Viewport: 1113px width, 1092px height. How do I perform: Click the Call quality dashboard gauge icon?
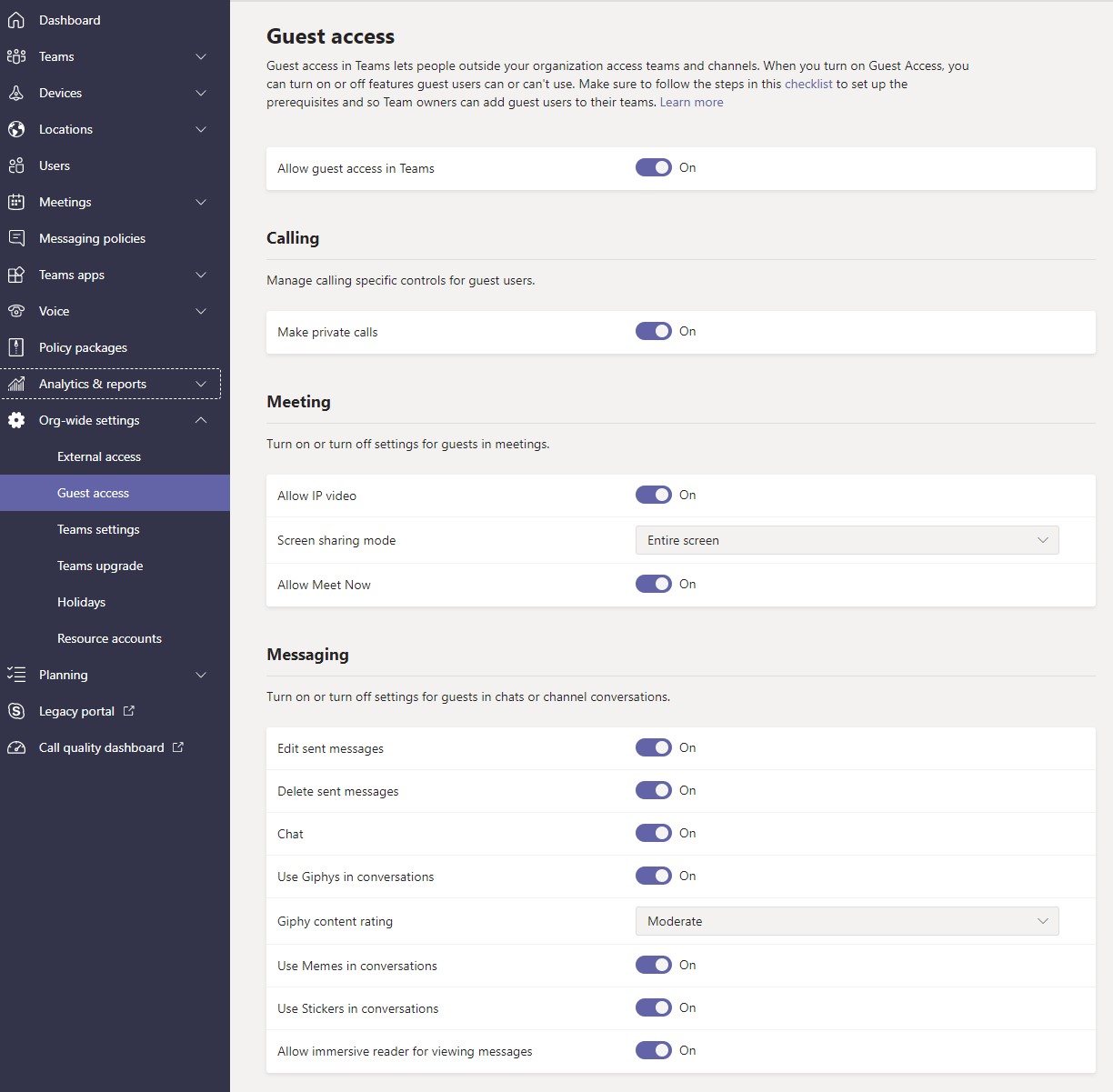(x=16, y=747)
